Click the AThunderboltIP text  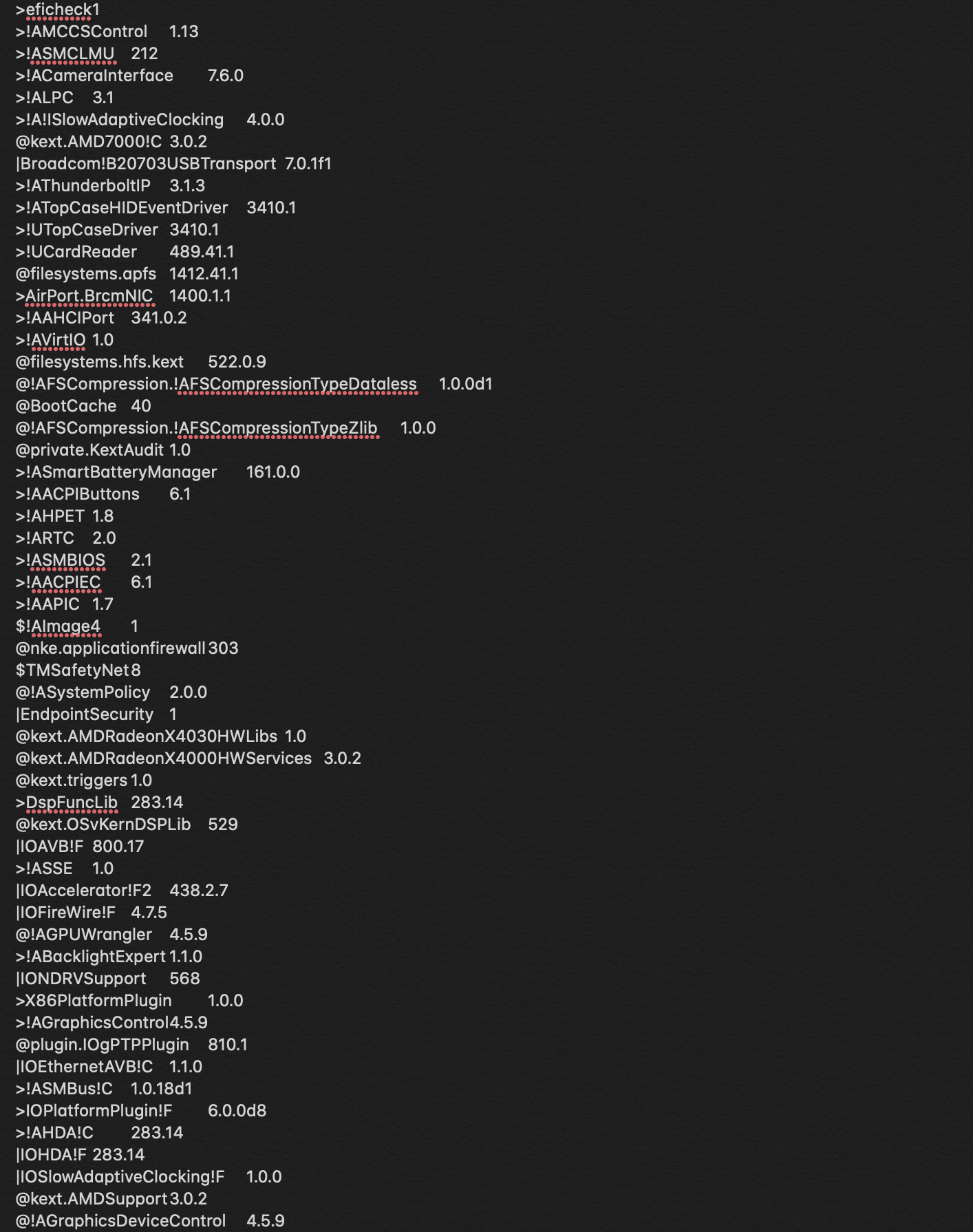90,186
